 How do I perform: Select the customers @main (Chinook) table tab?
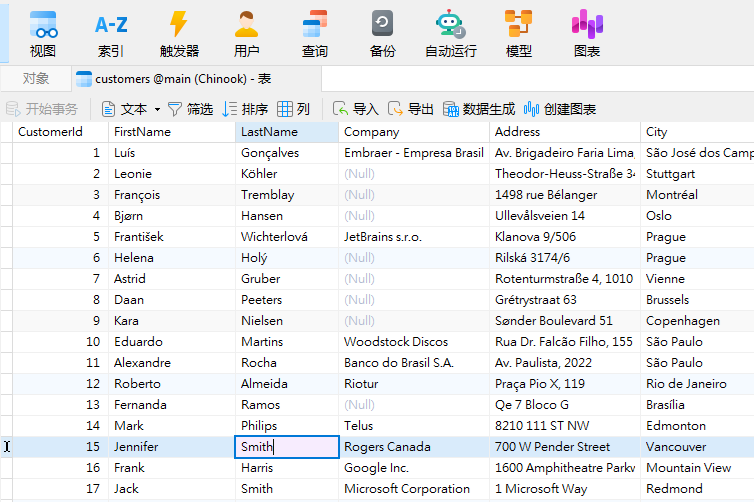coord(196,78)
